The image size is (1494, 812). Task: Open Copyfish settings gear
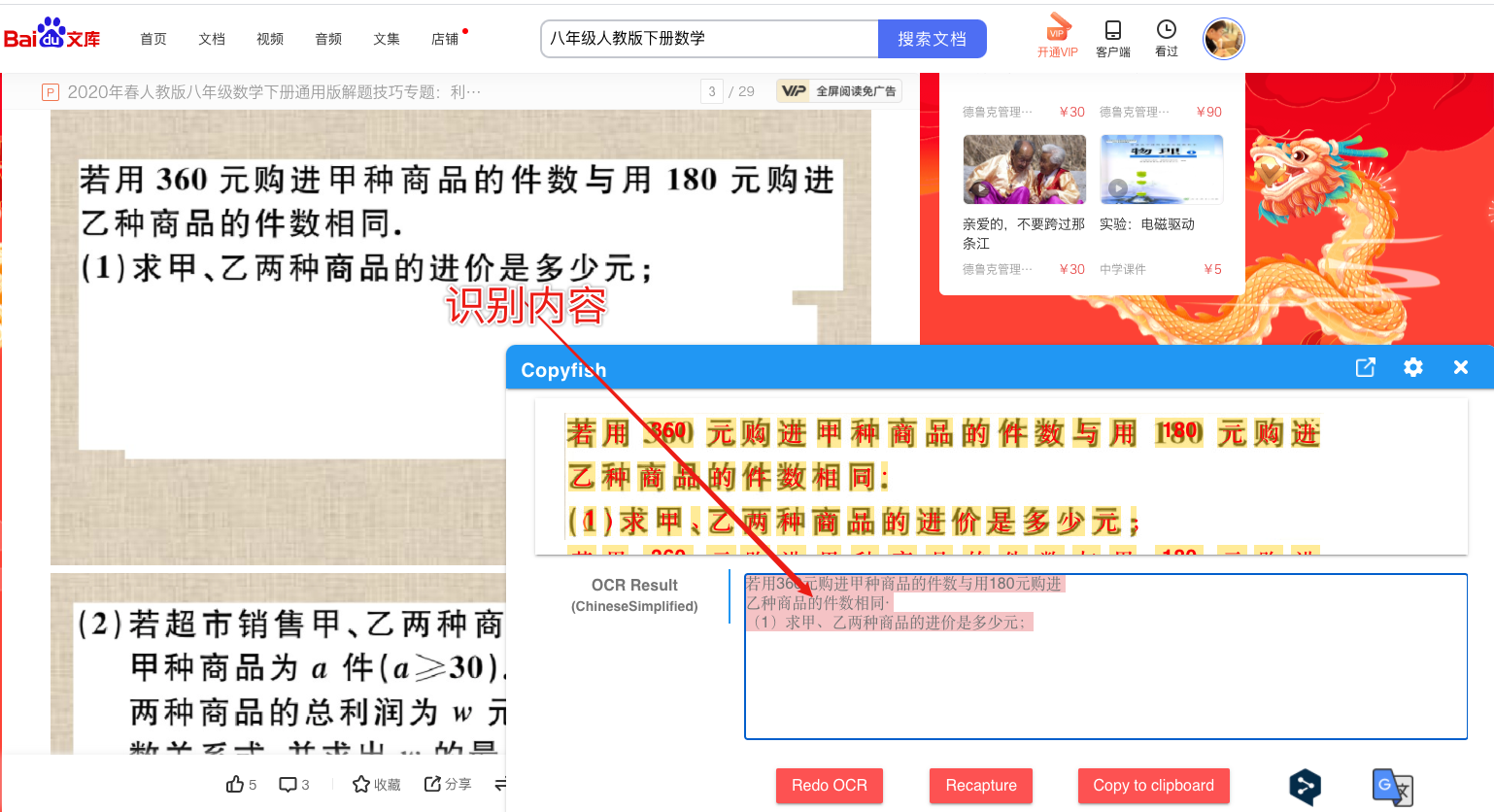tap(1413, 367)
